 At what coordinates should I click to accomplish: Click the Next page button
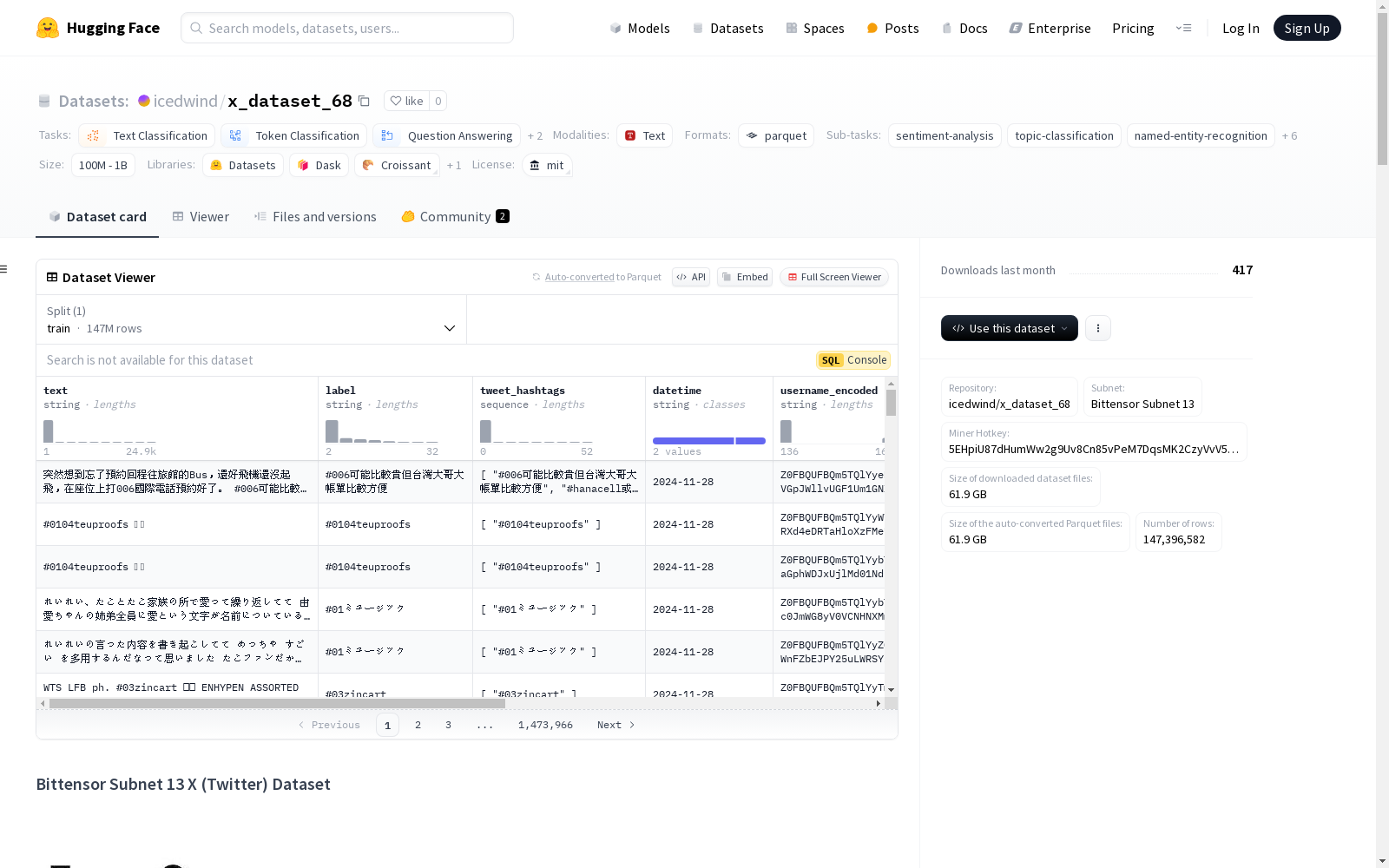click(616, 725)
